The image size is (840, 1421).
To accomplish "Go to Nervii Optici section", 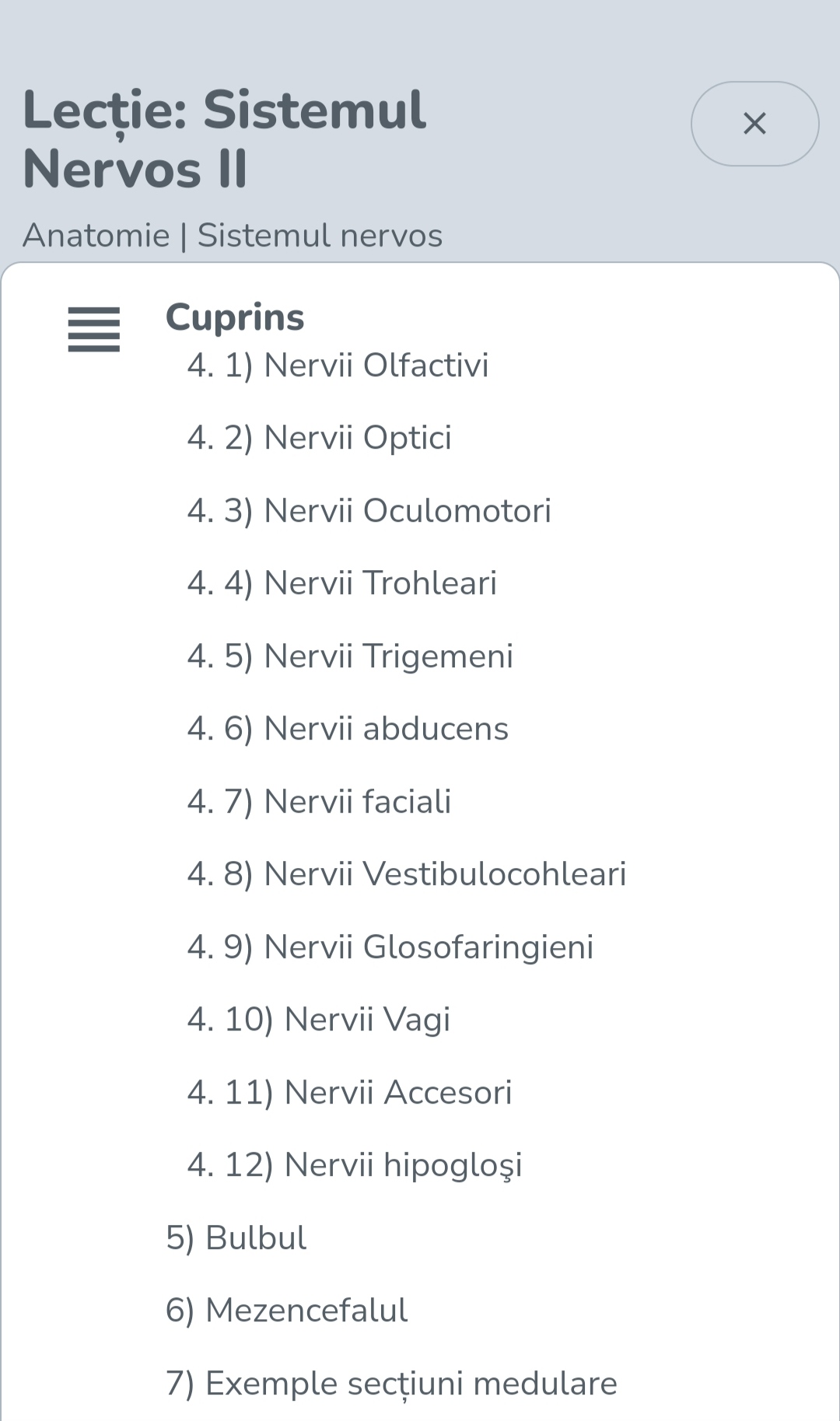I will coord(319,438).
